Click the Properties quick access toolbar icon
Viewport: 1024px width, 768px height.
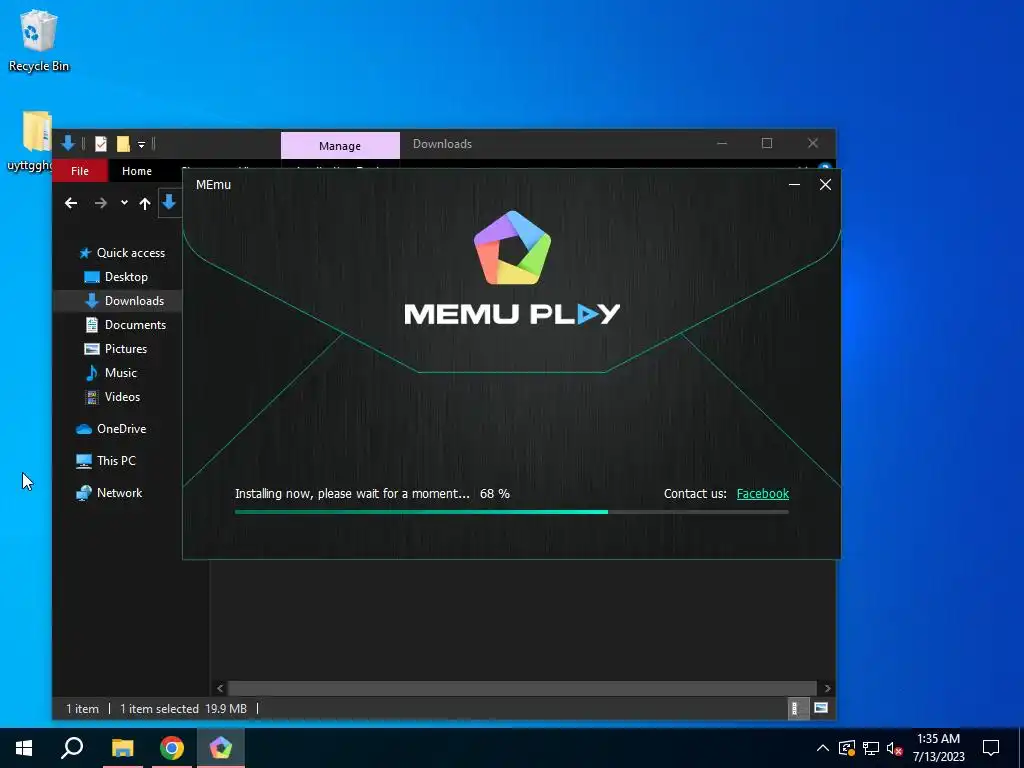pos(101,144)
